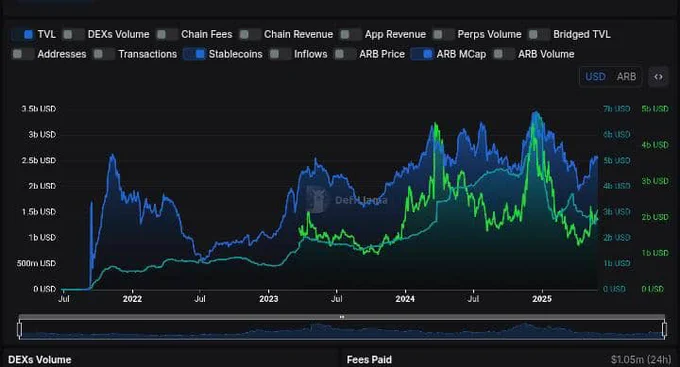
Task: Click the DEXs Volume panel heading
Action: pyautogui.click(x=39, y=360)
